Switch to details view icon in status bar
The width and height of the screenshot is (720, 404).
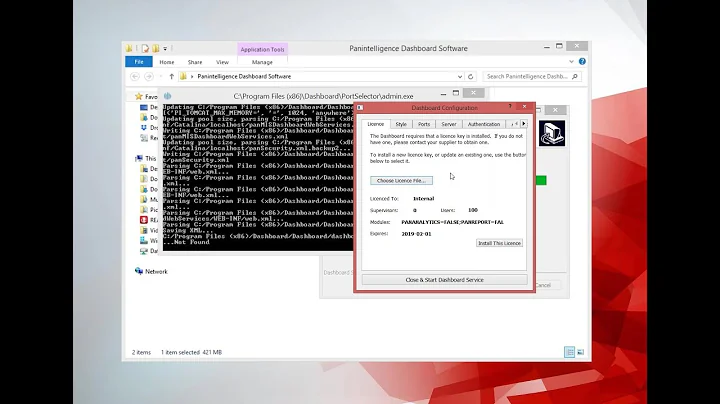569,352
